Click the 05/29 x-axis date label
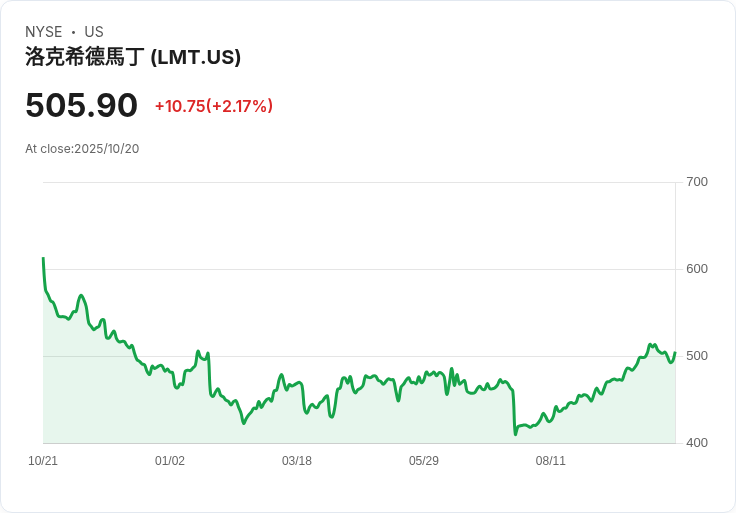This screenshot has height=513, width=736. [x=423, y=460]
